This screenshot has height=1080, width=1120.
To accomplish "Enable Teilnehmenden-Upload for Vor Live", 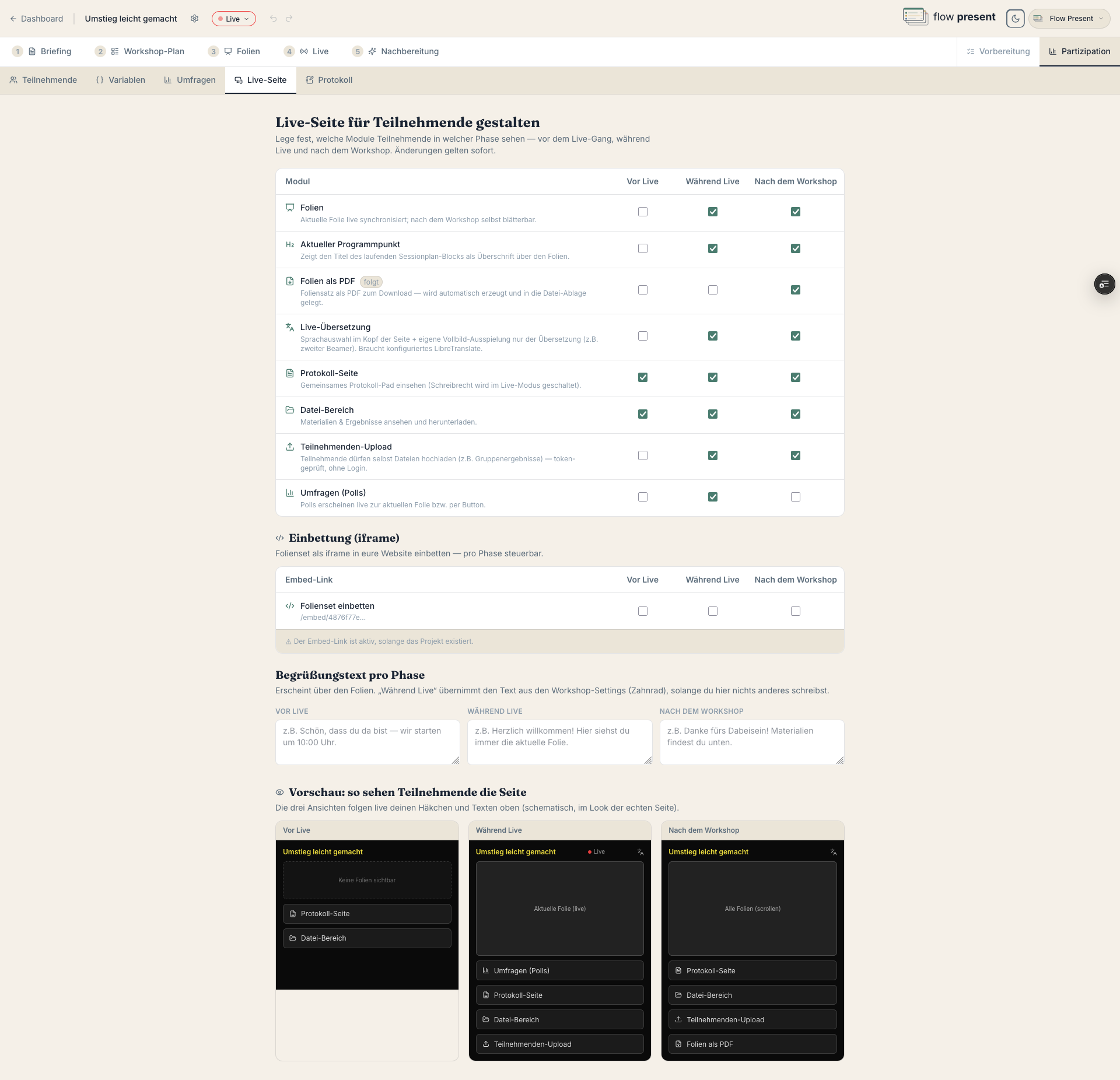I will click(643, 455).
